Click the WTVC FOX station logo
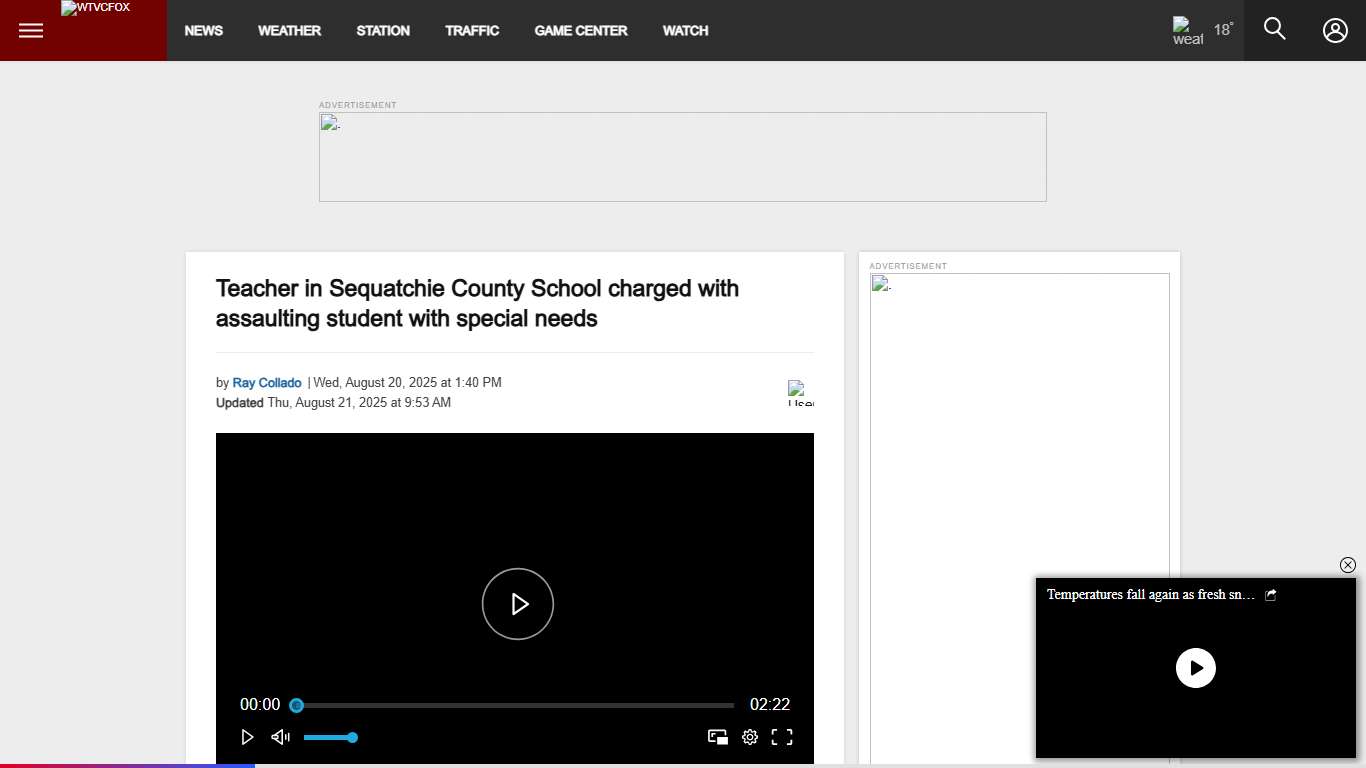This screenshot has height=768, width=1366. (95, 9)
